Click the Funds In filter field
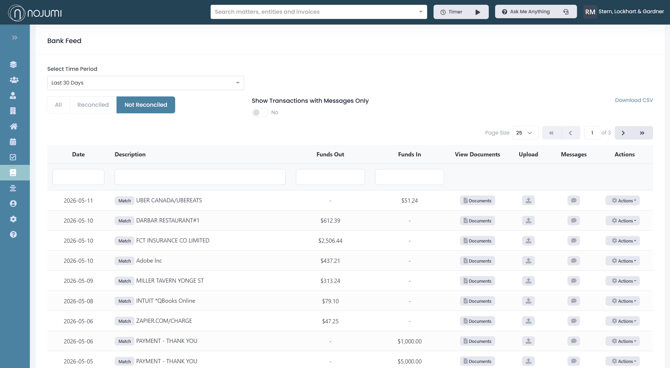670x368 pixels. coord(409,177)
